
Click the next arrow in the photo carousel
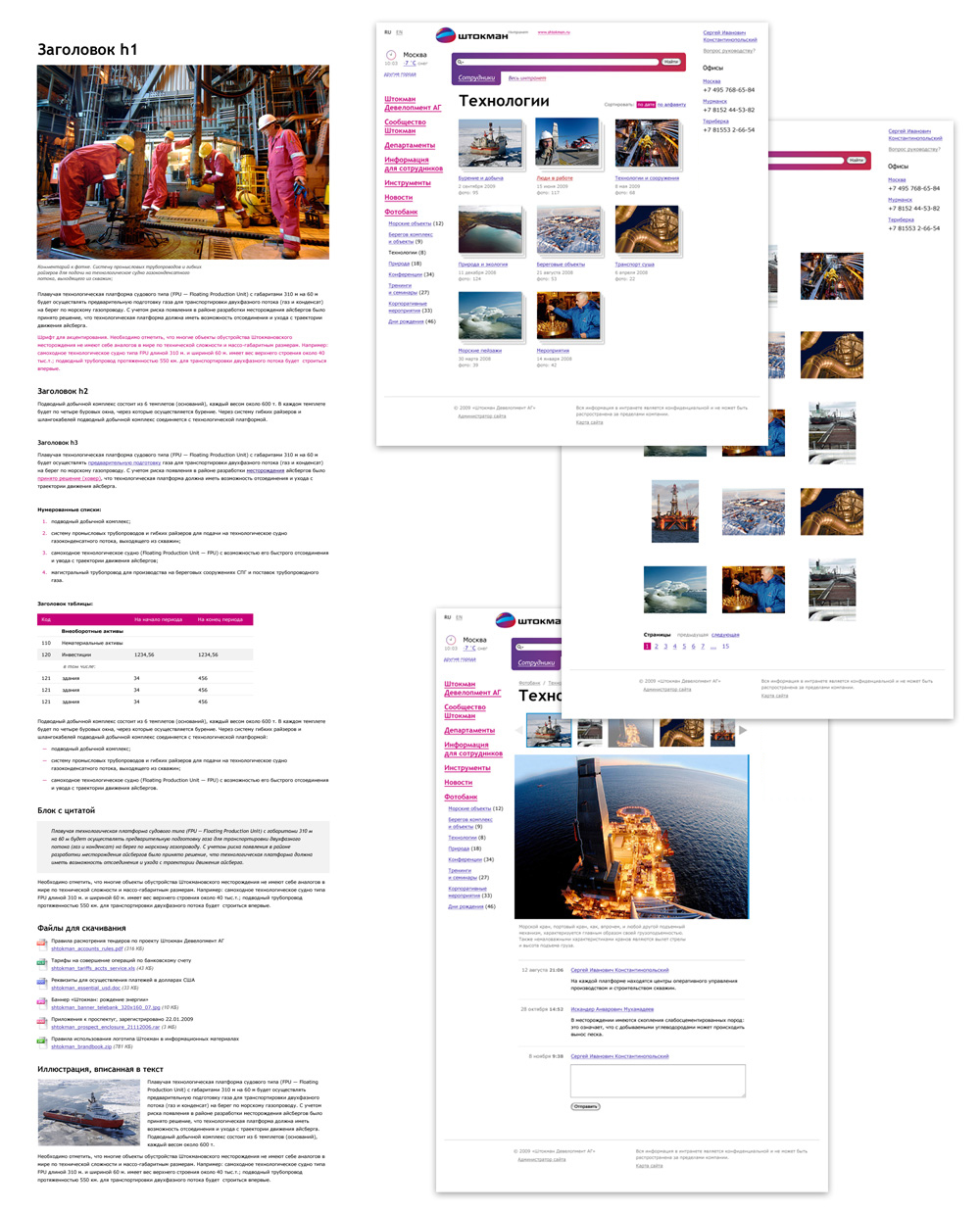click(x=743, y=730)
